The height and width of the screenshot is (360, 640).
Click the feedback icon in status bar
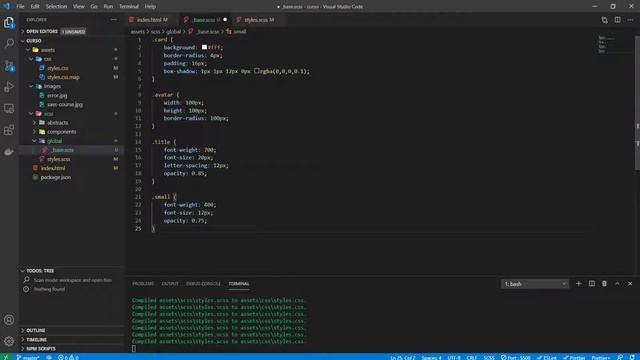point(620,357)
